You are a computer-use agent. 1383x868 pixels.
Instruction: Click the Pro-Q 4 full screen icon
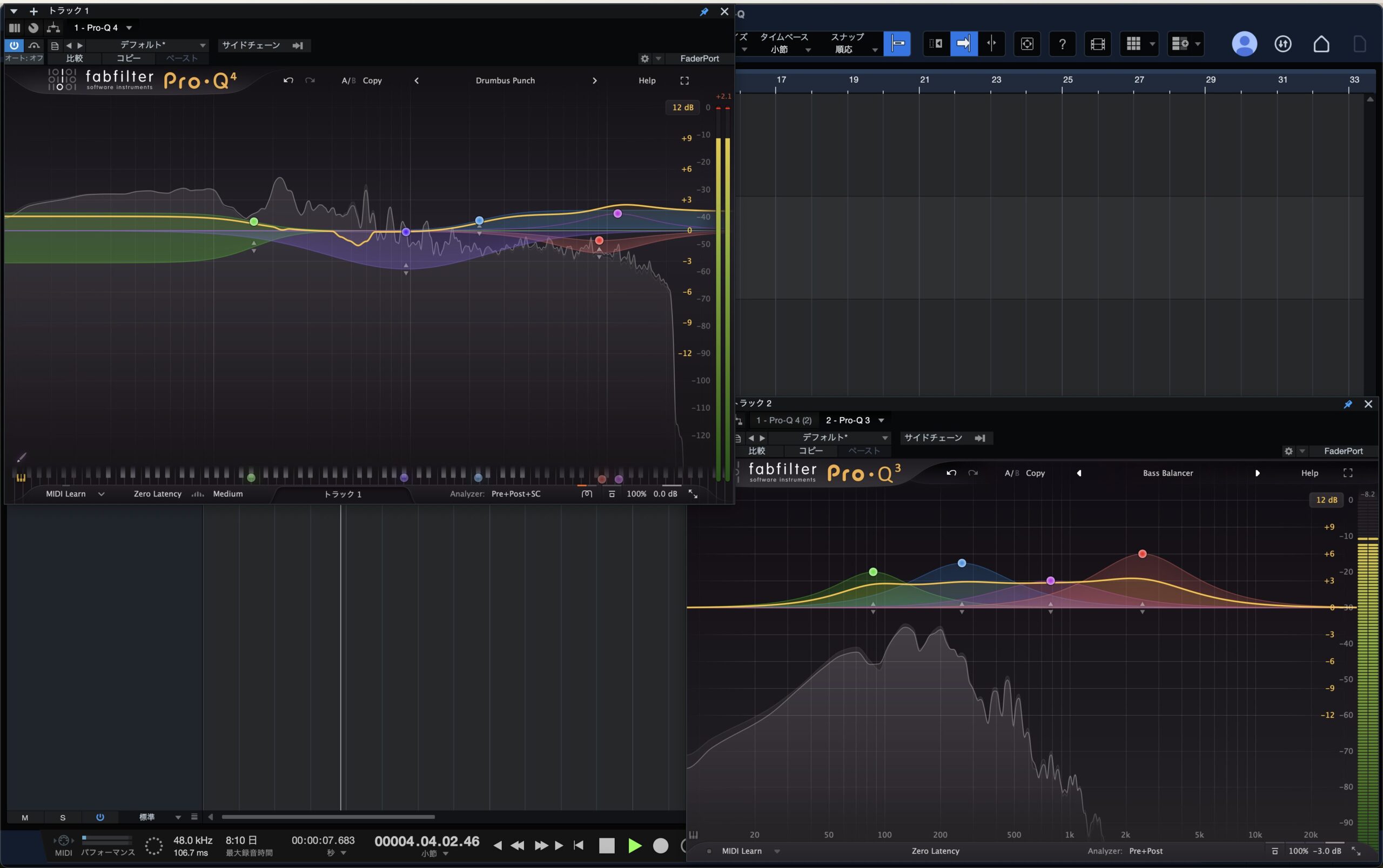click(x=684, y=80)
